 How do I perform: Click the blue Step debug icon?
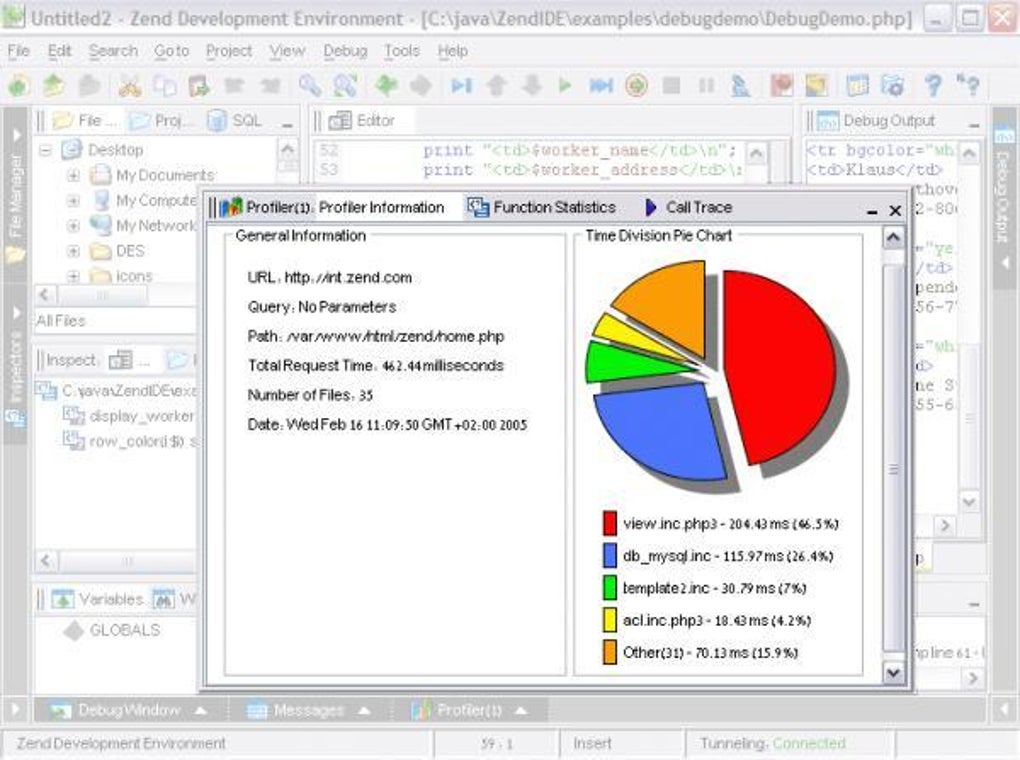pos(461,85)
